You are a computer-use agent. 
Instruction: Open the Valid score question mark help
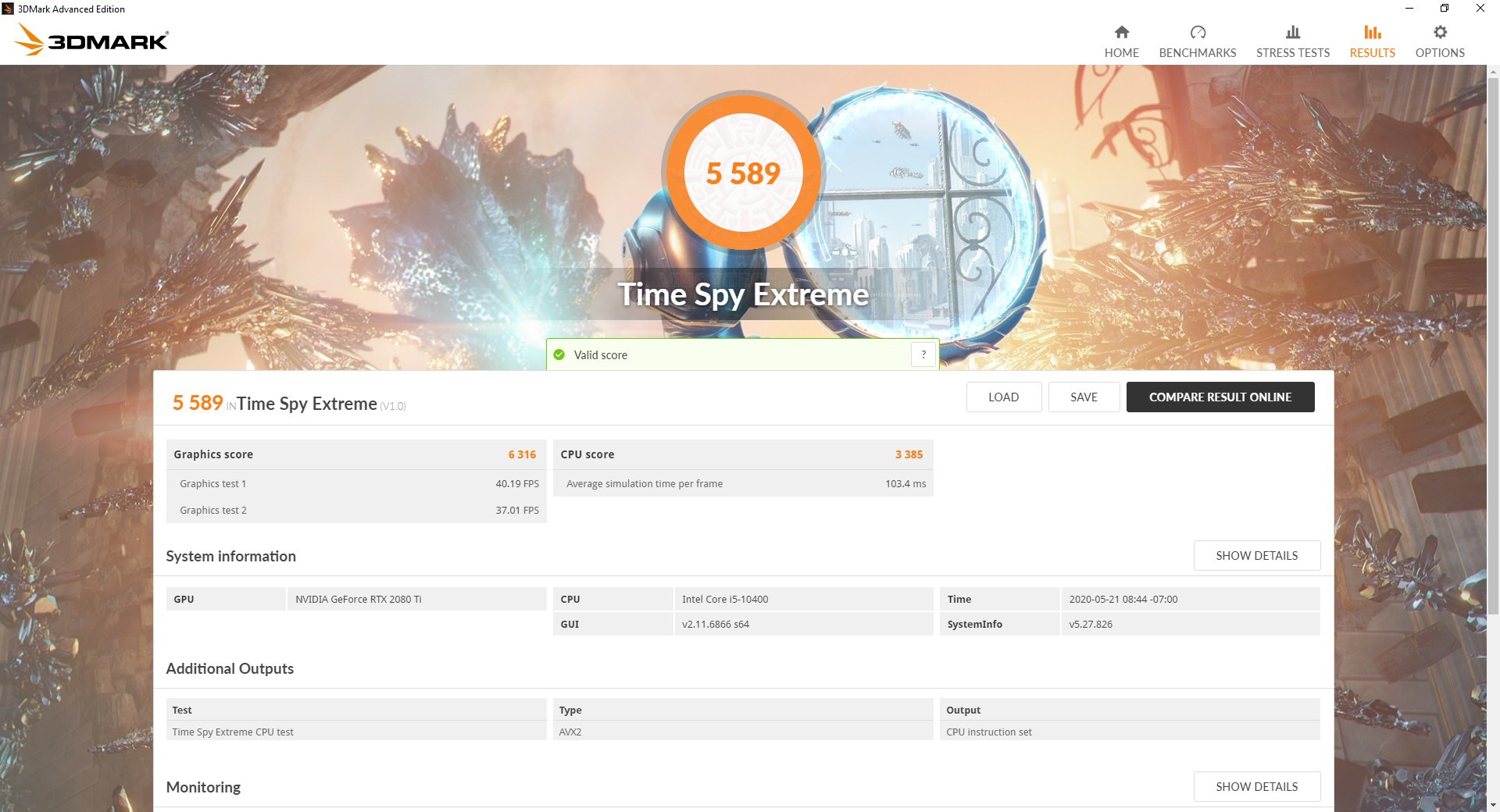click(923, 354)
